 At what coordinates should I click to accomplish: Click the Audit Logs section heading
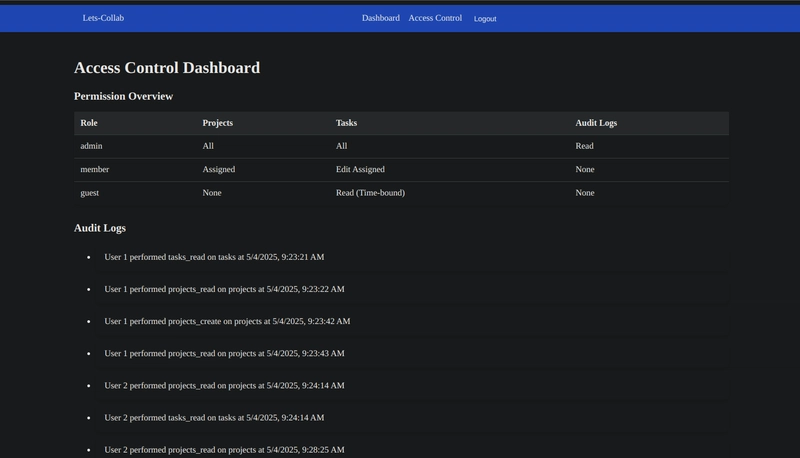[x=99, y=228]
